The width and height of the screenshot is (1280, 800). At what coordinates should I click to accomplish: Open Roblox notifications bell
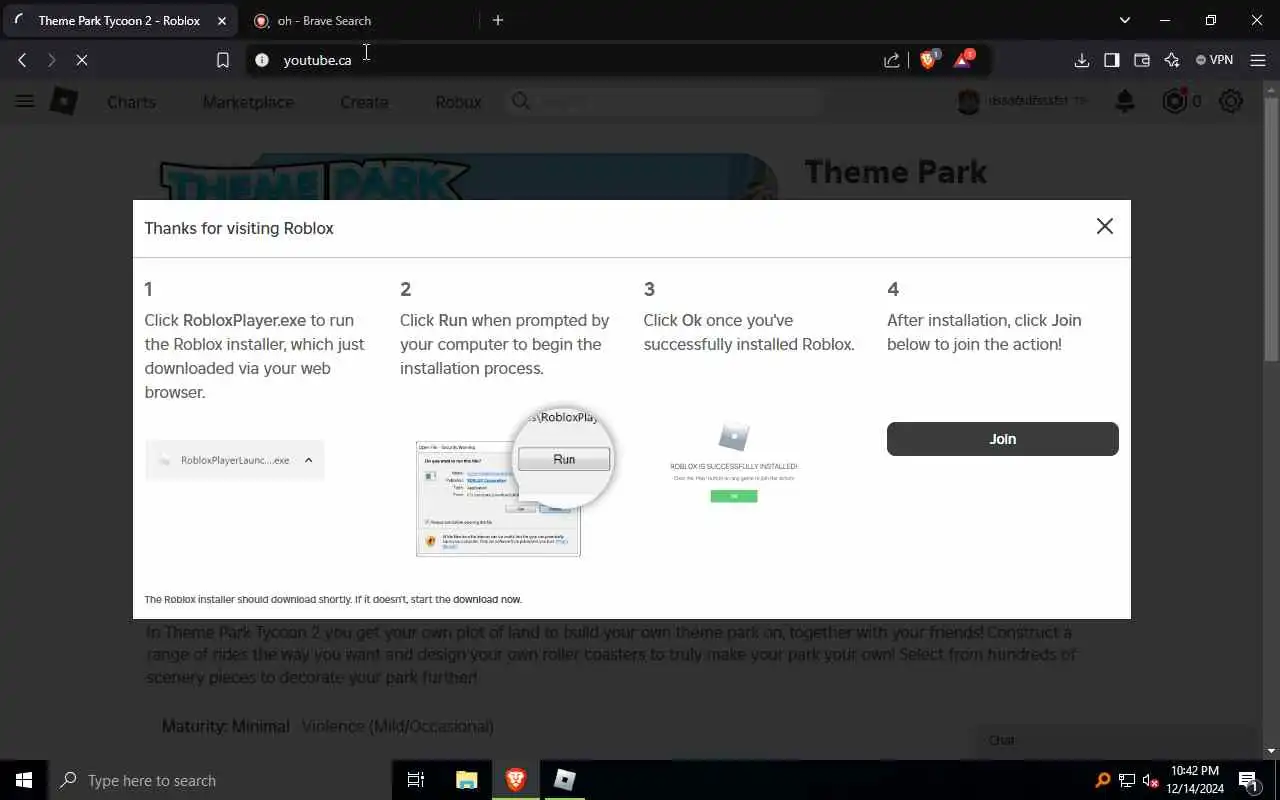[1125, 101]
